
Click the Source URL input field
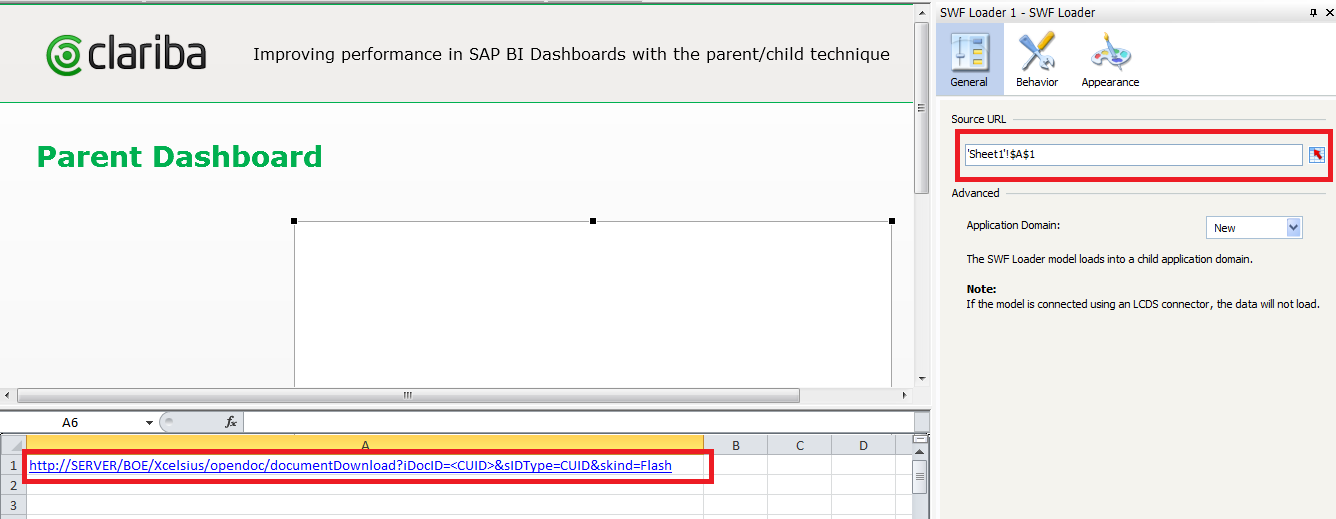(x=1133, y=155)
